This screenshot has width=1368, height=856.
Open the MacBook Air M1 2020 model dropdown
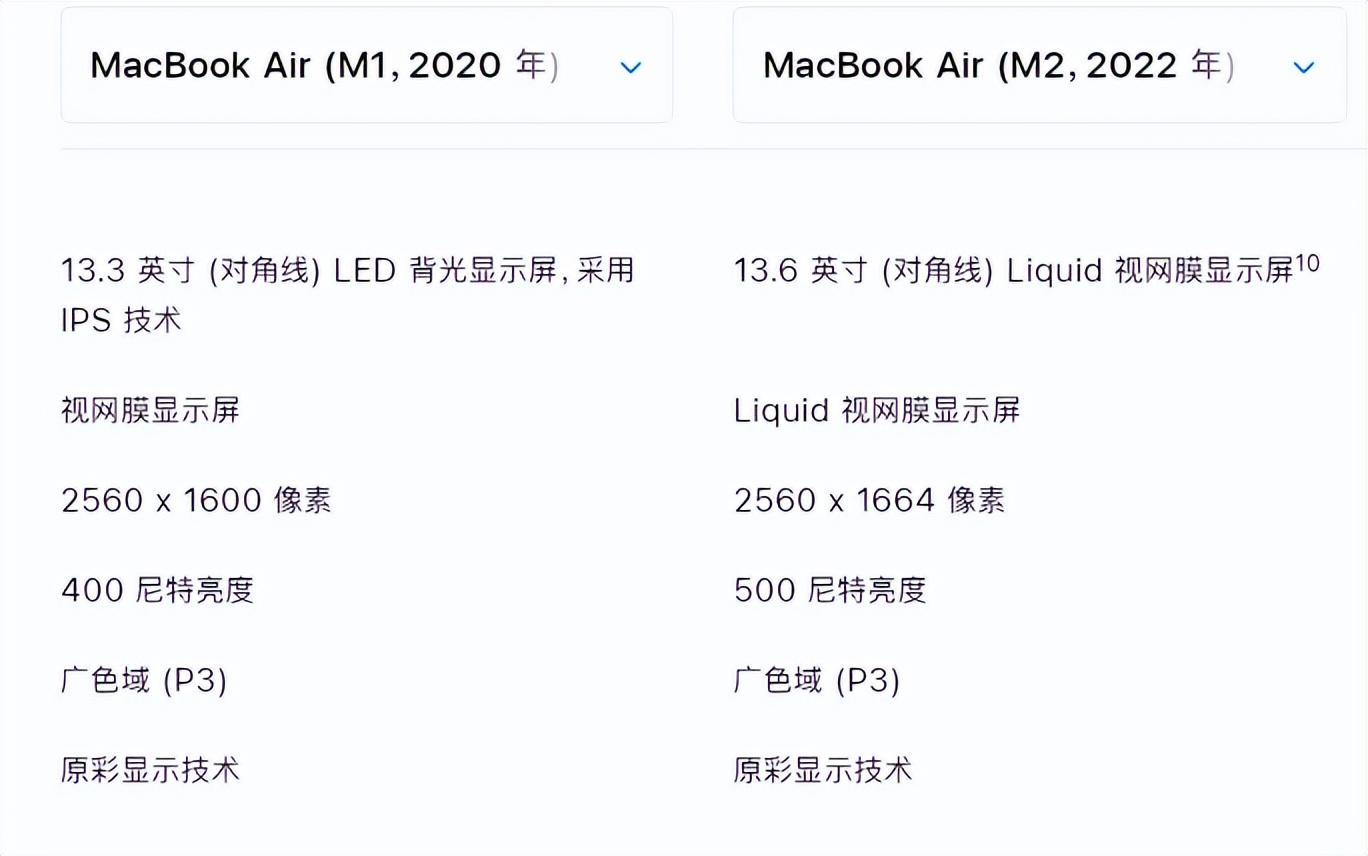366,66
